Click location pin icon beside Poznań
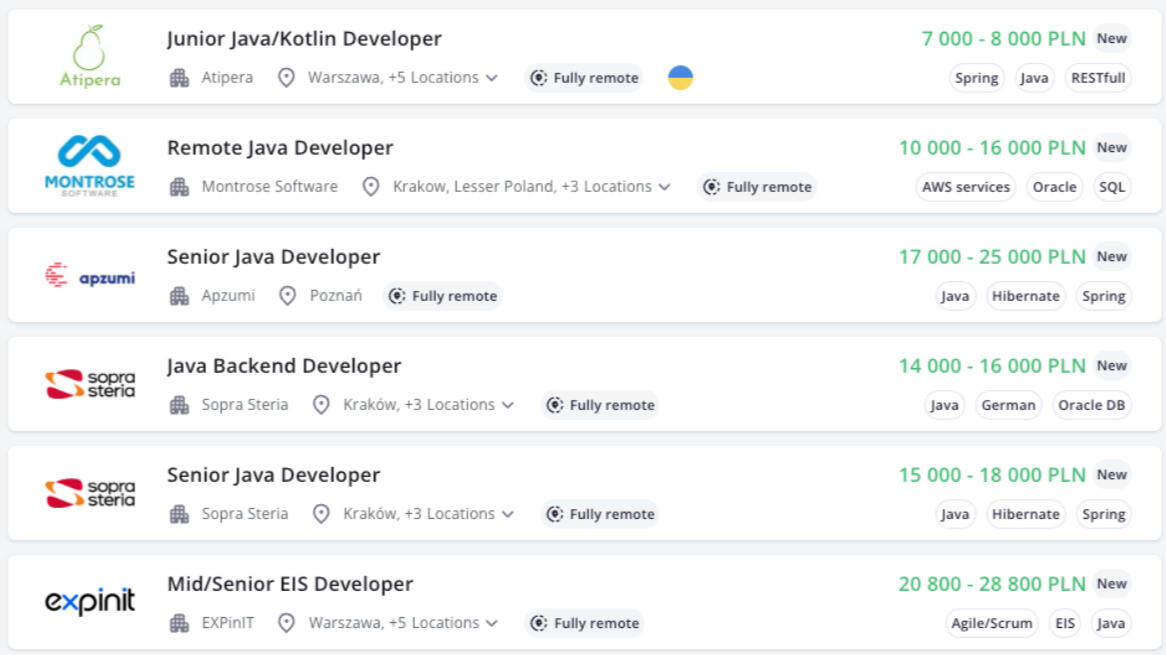 288,296
